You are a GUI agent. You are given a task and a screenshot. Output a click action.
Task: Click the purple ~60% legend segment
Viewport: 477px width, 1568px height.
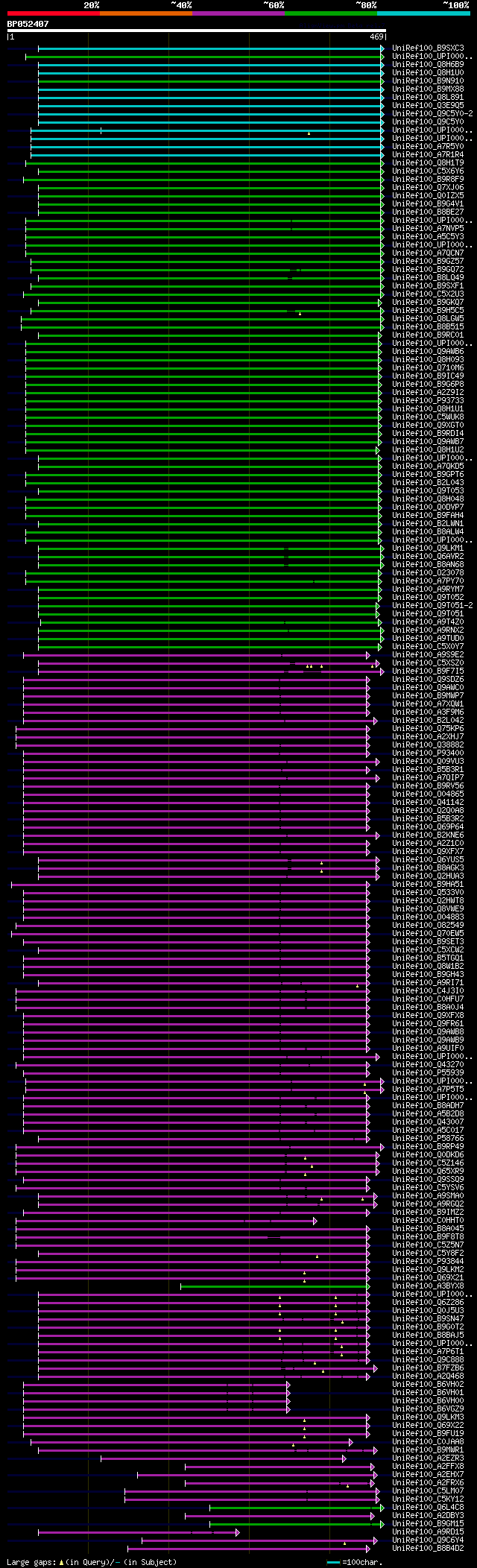238,13
